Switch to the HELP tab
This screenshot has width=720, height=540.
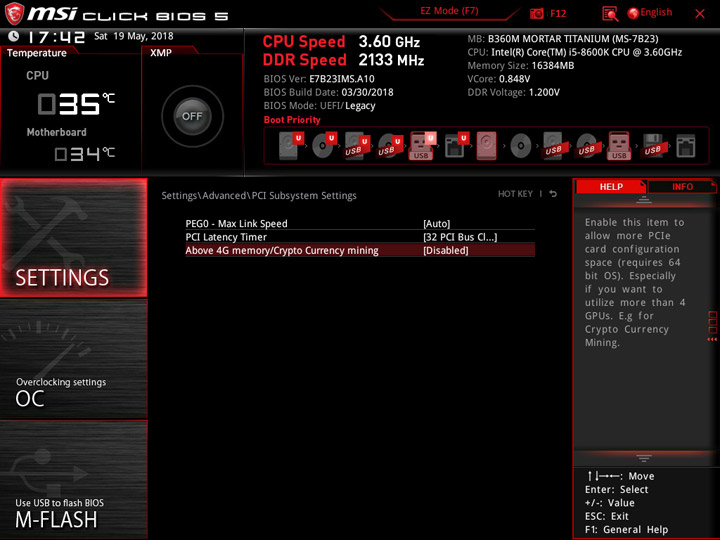[611, 186]
